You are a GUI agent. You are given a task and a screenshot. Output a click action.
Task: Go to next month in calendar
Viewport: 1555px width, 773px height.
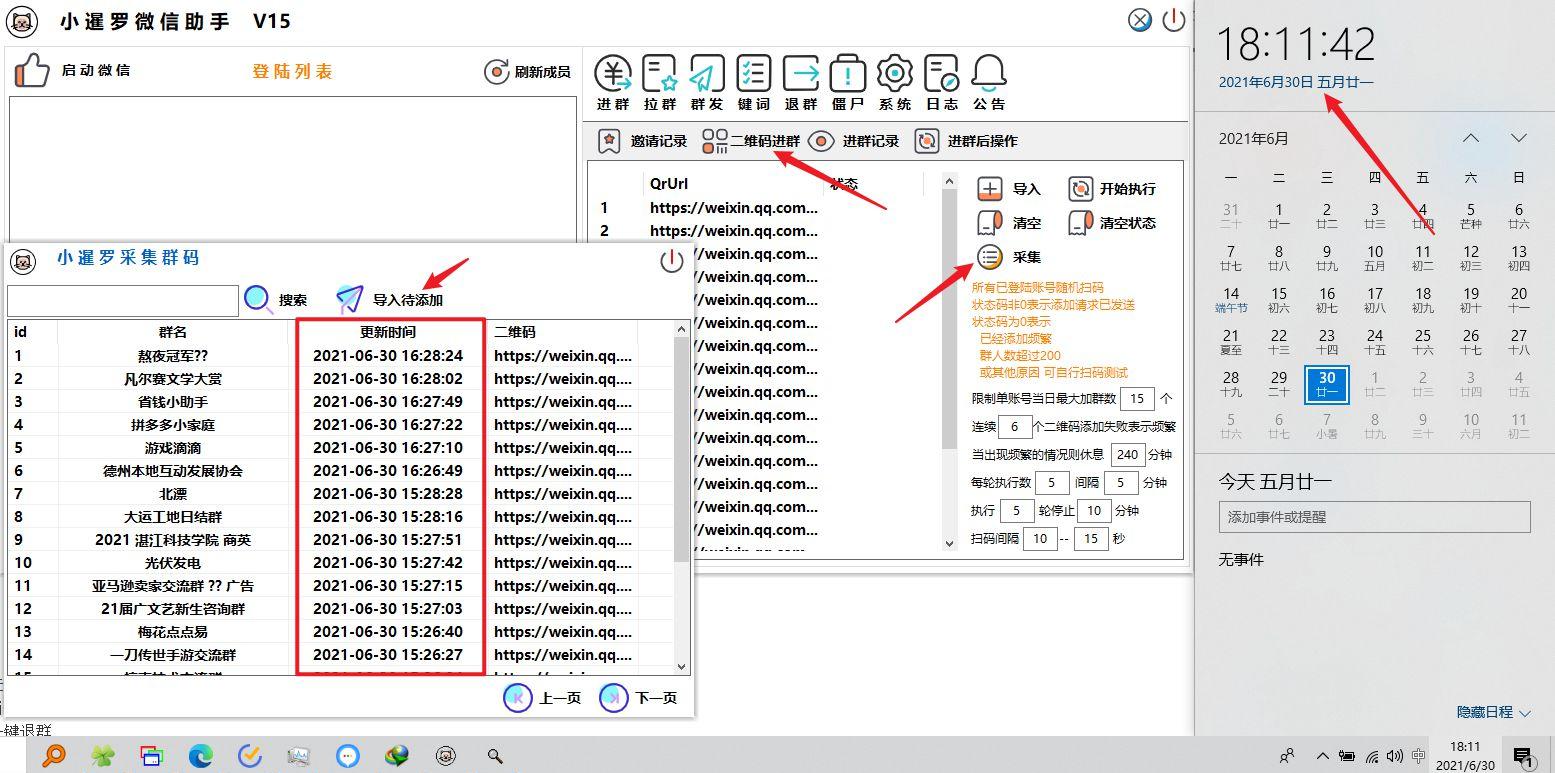(x=1519, y=138)
